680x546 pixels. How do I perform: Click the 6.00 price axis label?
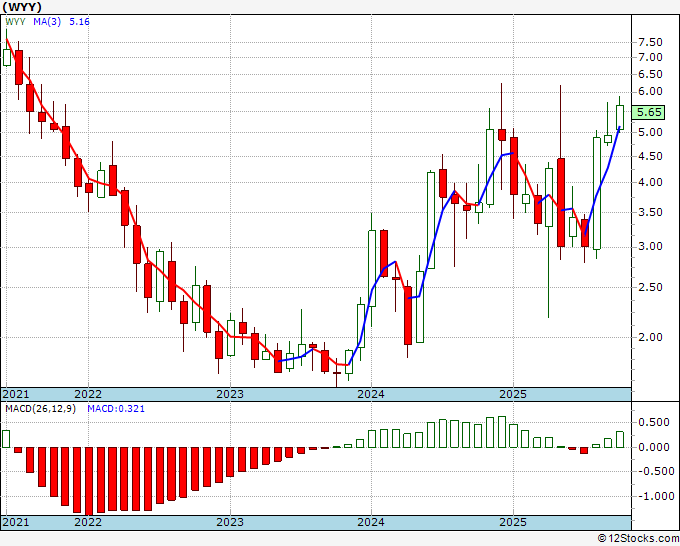point(650,92)
